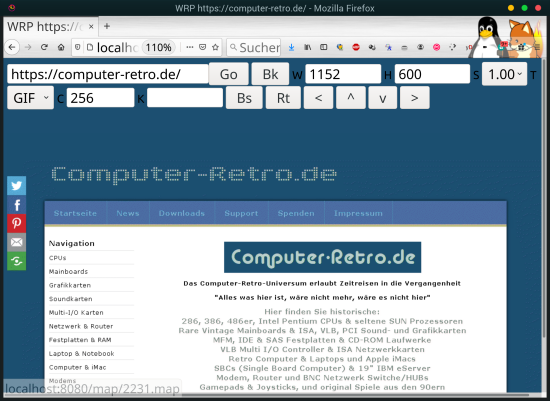Click the Rt return button
Image resolution: width=550 pixels, height=401 pixels.
(x=283, y=98)
